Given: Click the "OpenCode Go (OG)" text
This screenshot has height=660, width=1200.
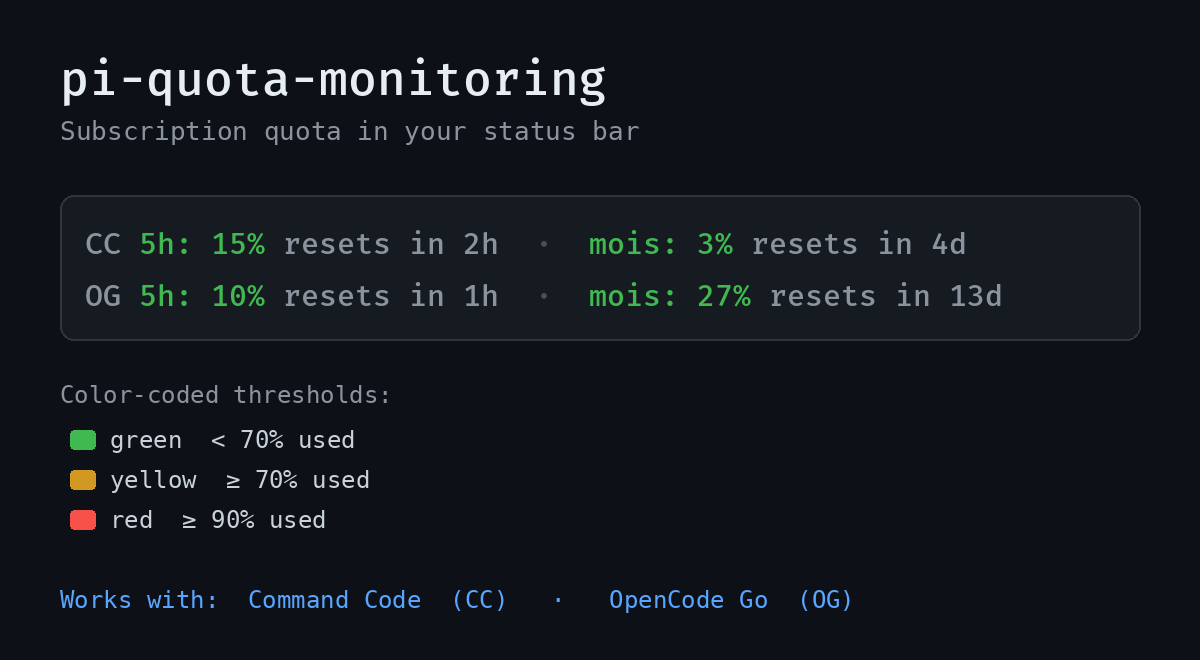Looking at the screenshot, I should [731, 600].
